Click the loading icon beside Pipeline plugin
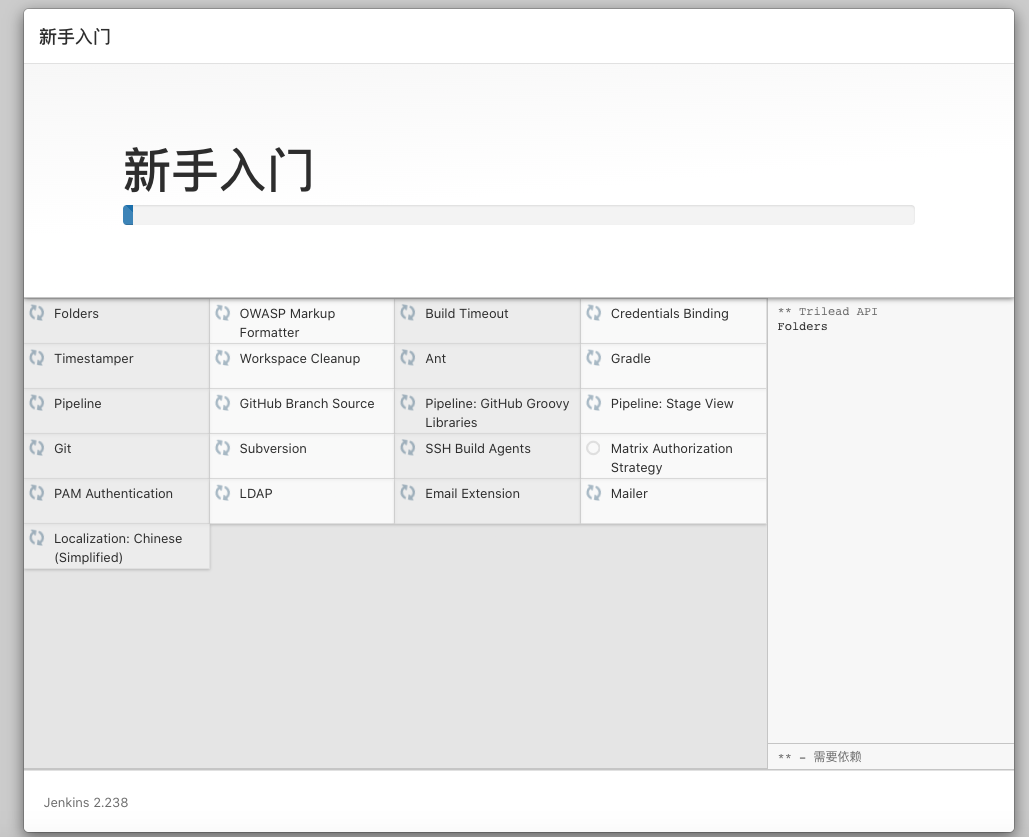Image resolution: width=1029 pixels, height=837 pixels. click(x=37, y=403)
